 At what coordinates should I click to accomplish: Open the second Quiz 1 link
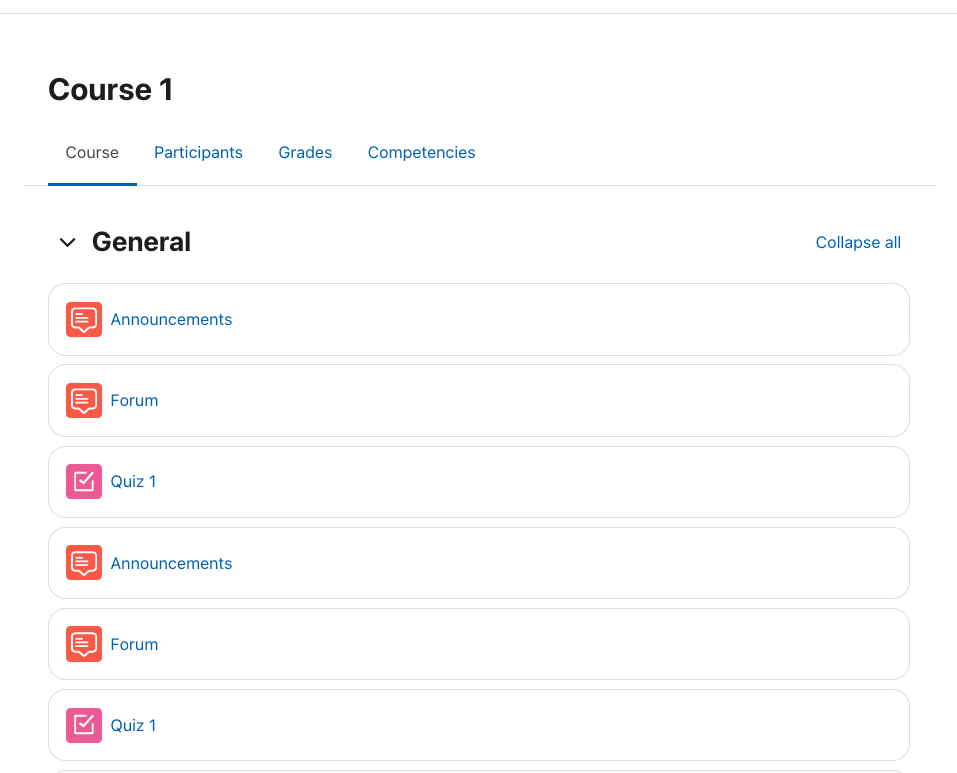133,725
